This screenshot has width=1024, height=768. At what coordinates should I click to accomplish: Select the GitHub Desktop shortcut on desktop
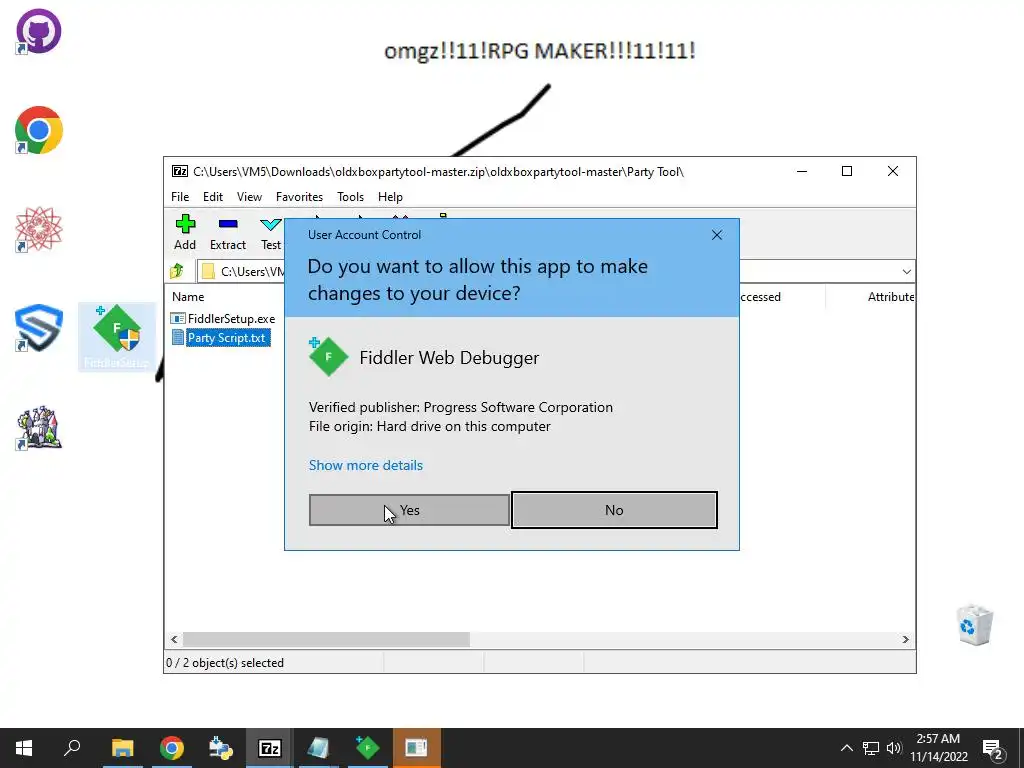pyautogui.click(x=39, y=31)
